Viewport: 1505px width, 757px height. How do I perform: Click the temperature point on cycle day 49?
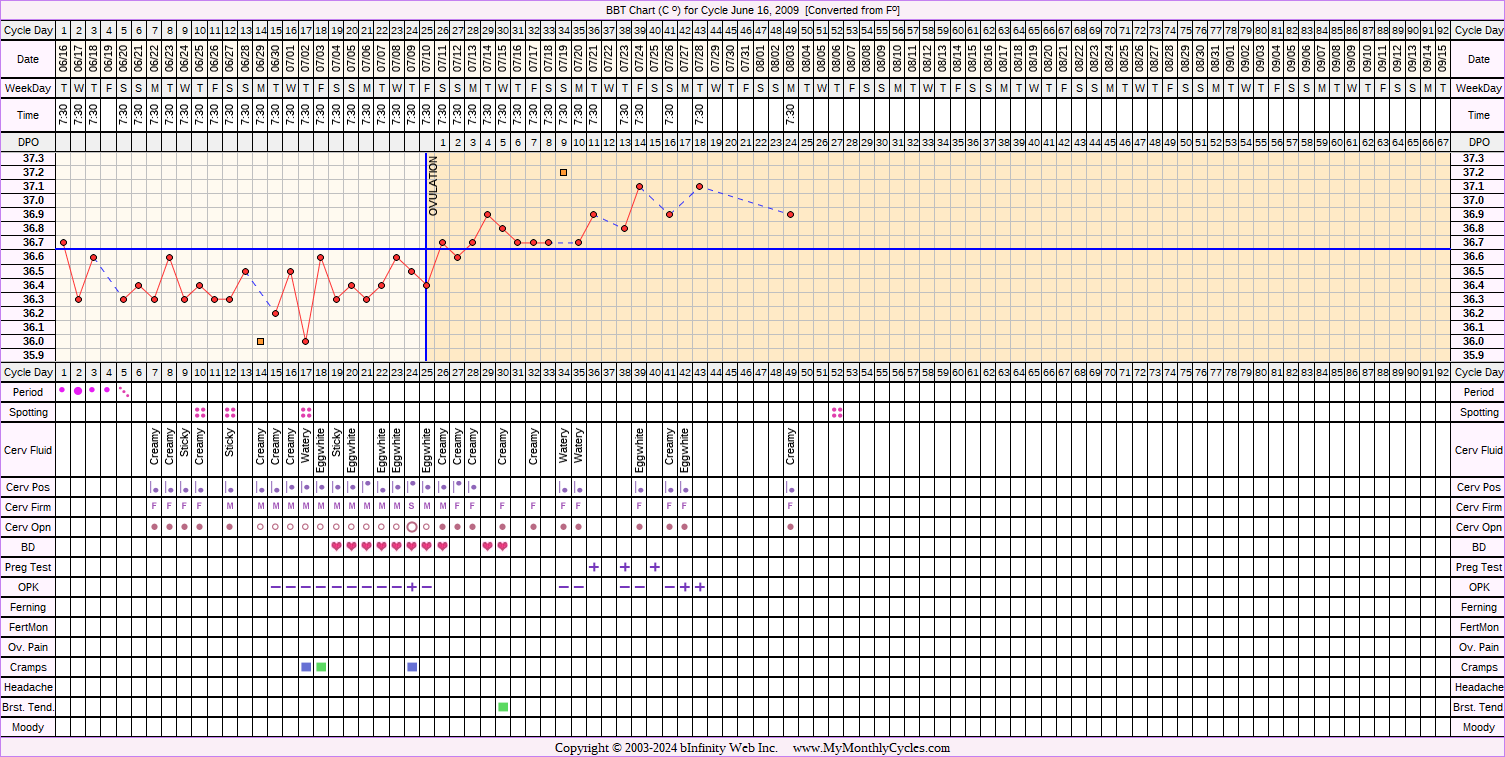[791, 215]
